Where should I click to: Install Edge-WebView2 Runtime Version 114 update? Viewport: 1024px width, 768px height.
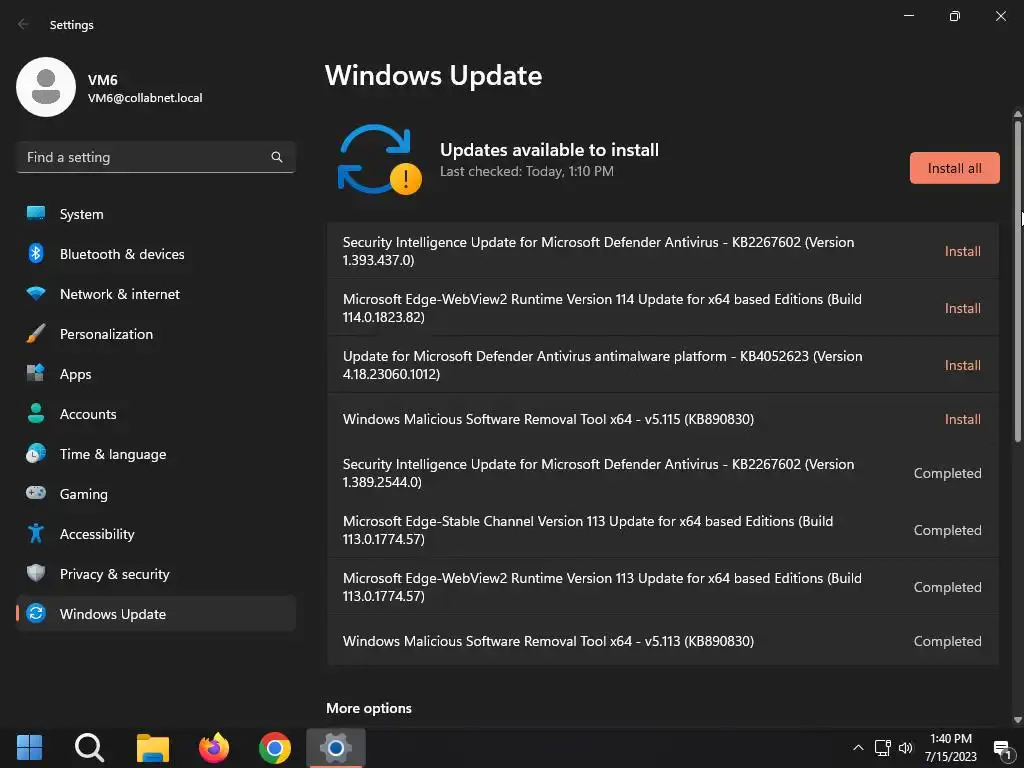coord(963,308)
